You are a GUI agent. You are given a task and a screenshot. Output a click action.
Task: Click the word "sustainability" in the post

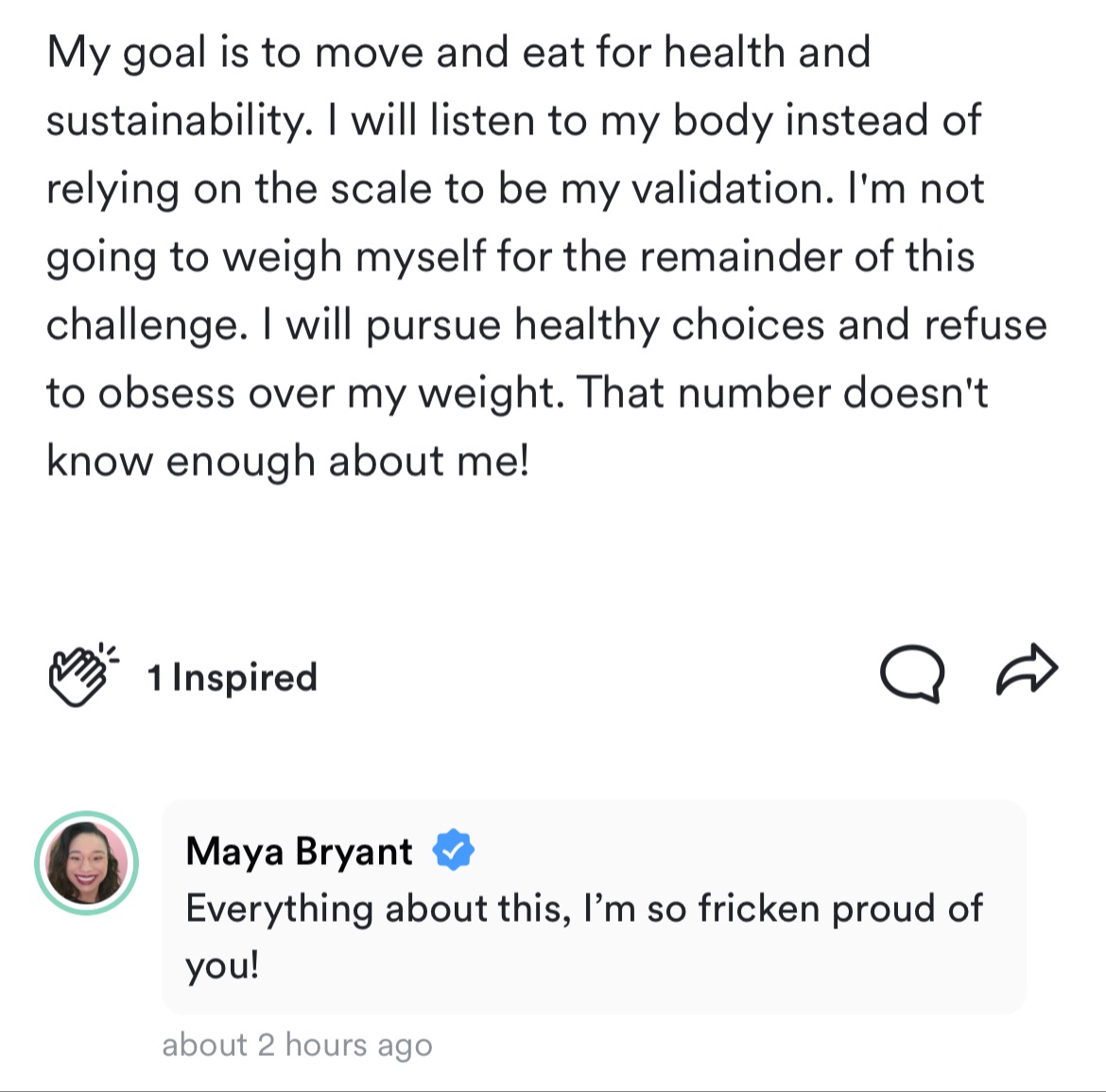(x=178, y=121)
